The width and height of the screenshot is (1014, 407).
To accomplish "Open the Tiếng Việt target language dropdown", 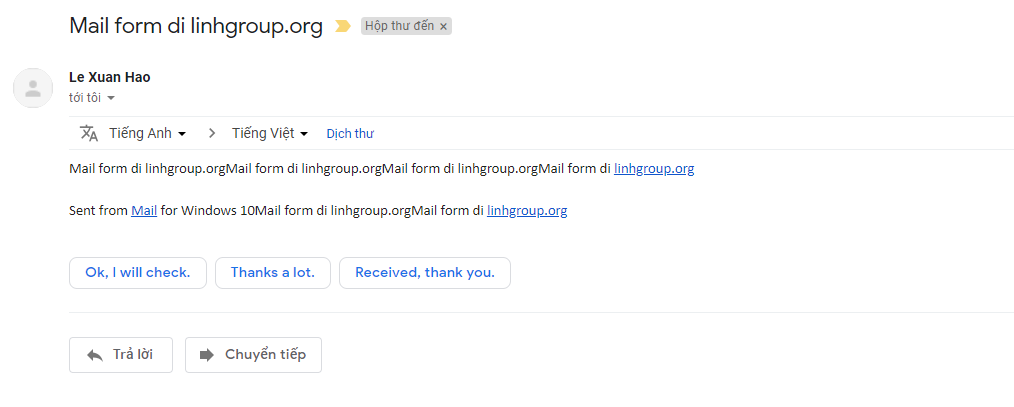I will coord(270,133).
